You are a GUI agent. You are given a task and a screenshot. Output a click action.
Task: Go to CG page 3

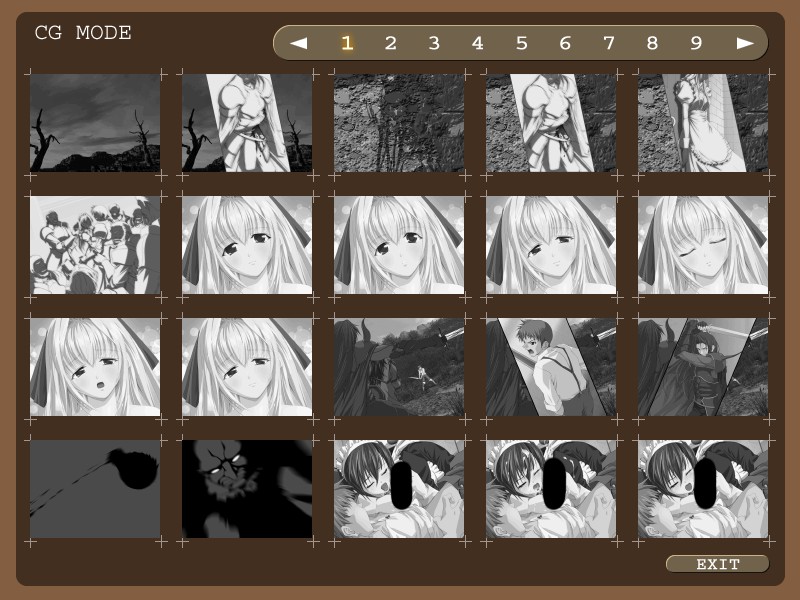[x=434, y=43]
